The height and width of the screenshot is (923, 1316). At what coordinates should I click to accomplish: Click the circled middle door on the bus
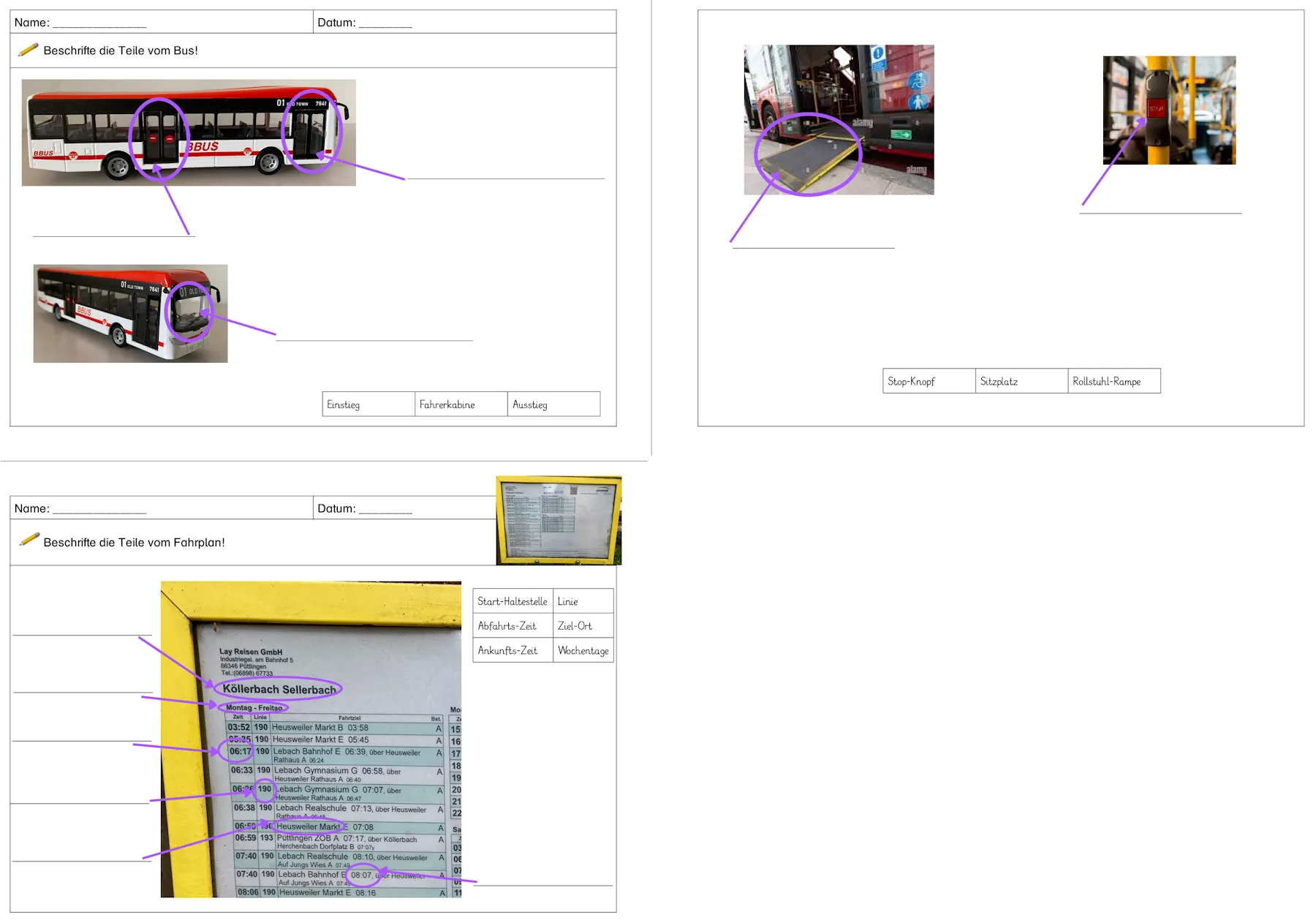159,138
